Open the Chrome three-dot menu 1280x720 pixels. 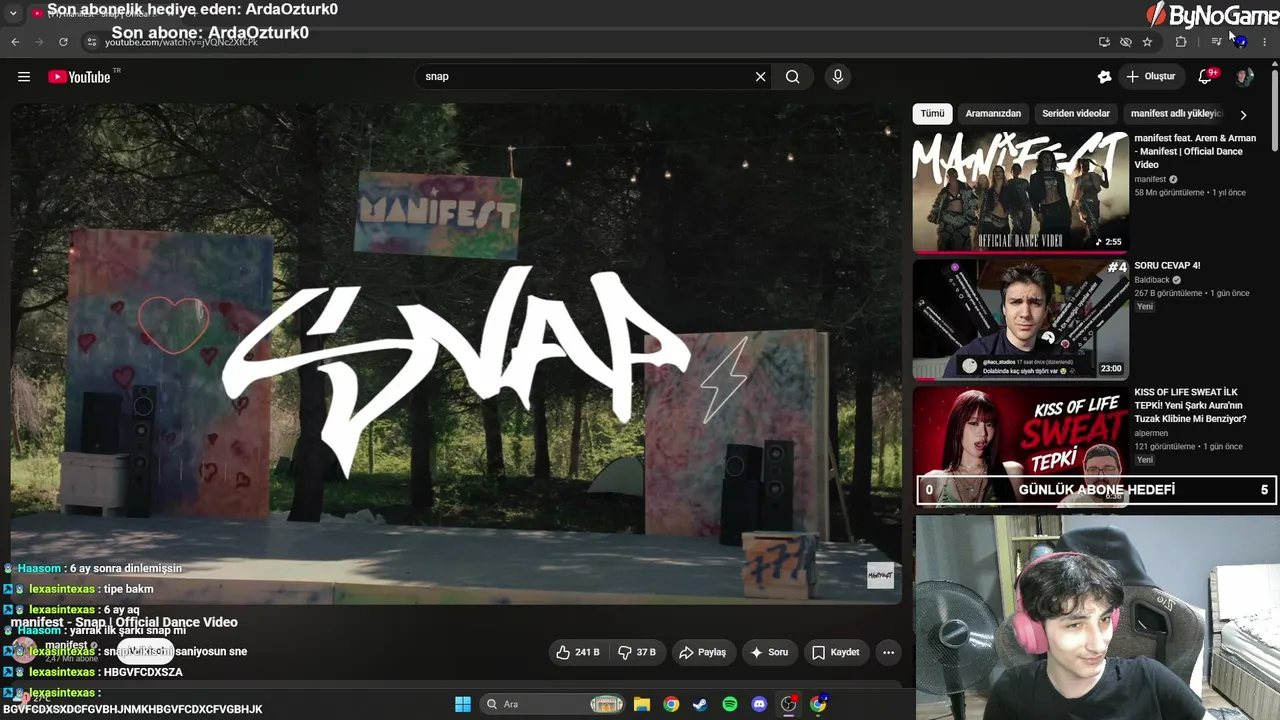pyautogui.click(x=1265, y=42)
